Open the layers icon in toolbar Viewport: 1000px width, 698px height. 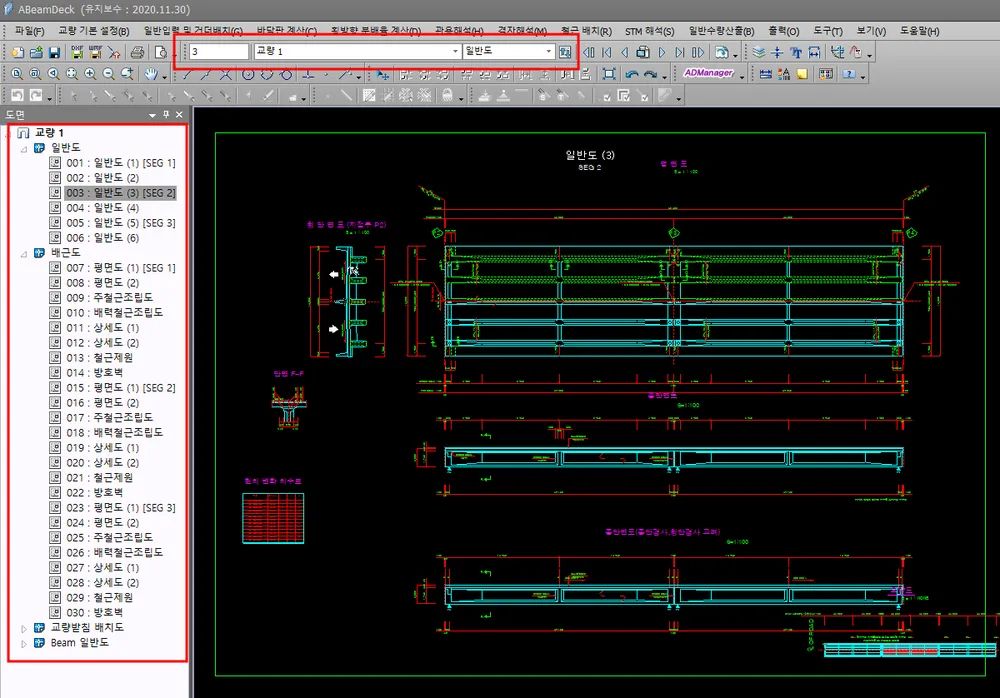[758, 52]
